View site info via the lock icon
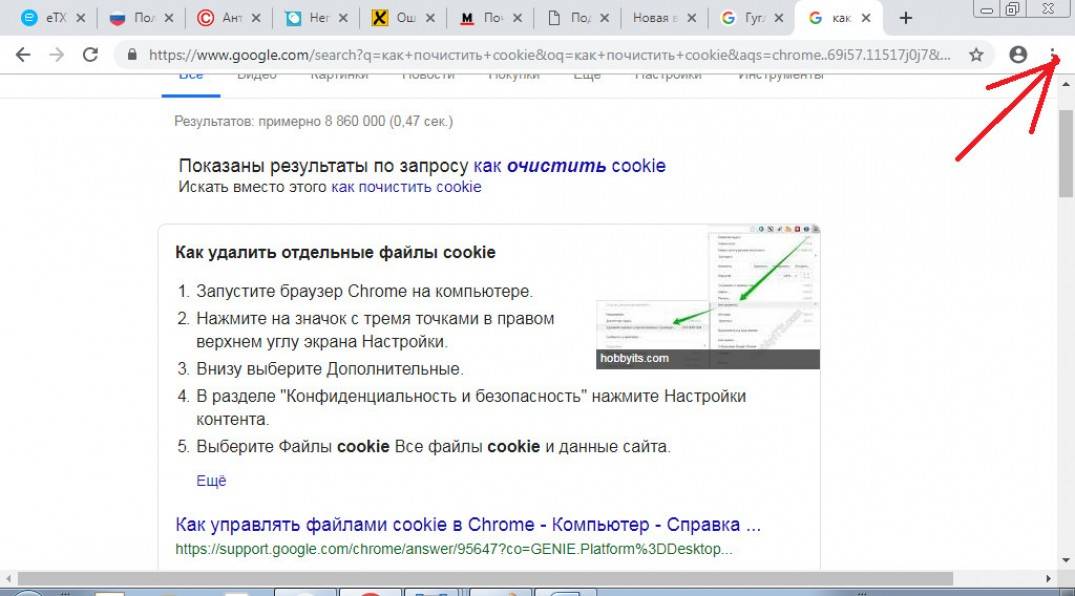Image resolution: width=1075 pixels, height=596 pixels. pyautogui.click(x=130, y=55)
